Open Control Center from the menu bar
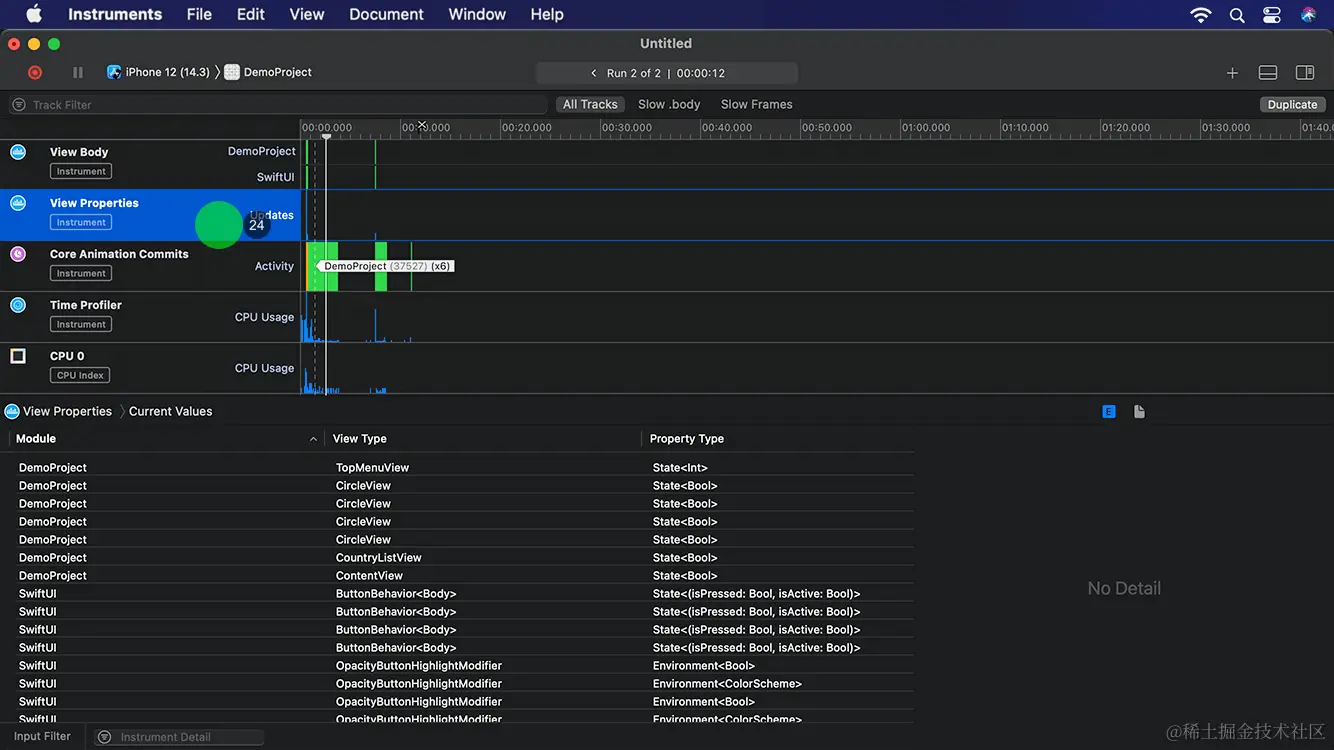The image size is (1334, 750). pyautogui.click(x=1272, y=14)
